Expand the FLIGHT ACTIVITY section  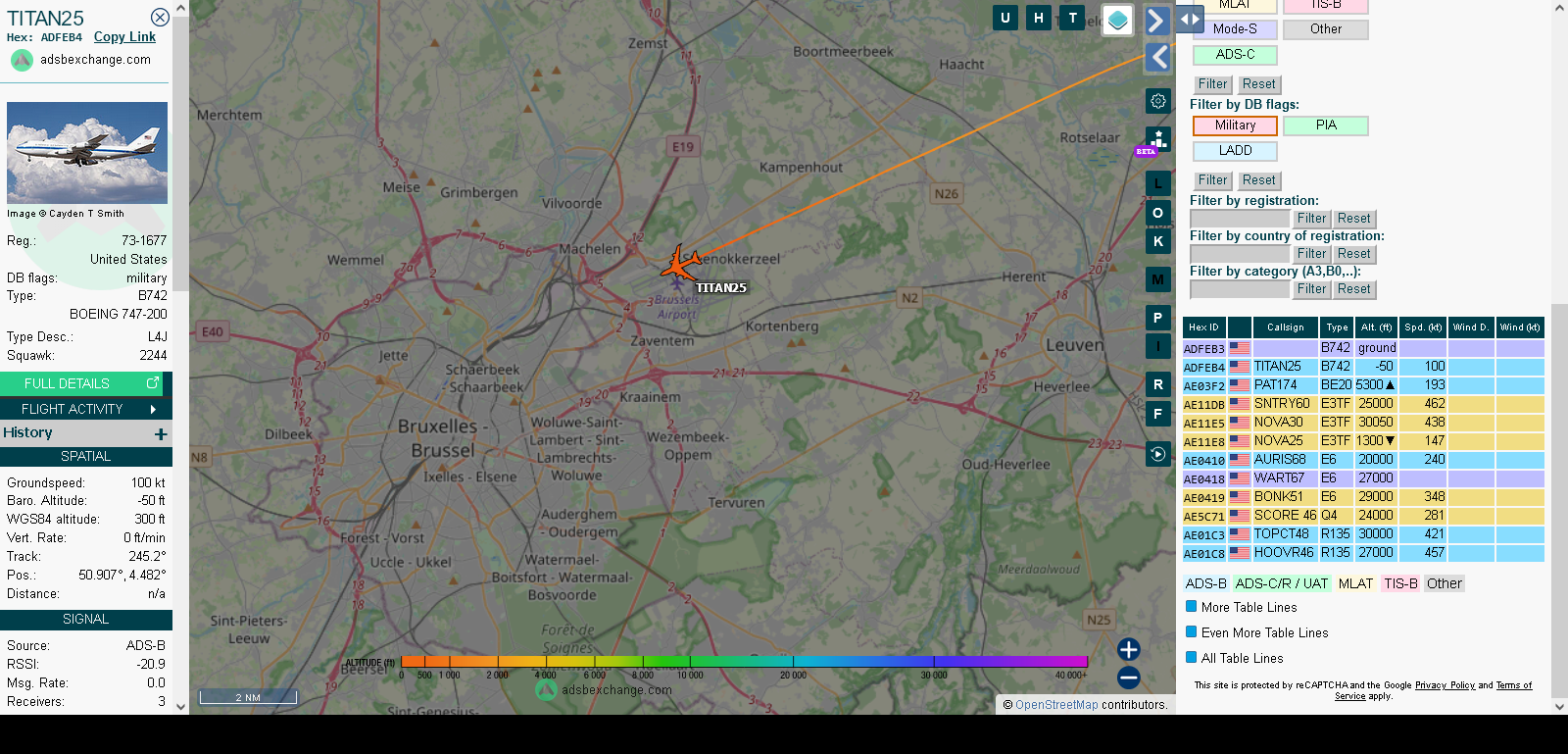tap(86, 409)
